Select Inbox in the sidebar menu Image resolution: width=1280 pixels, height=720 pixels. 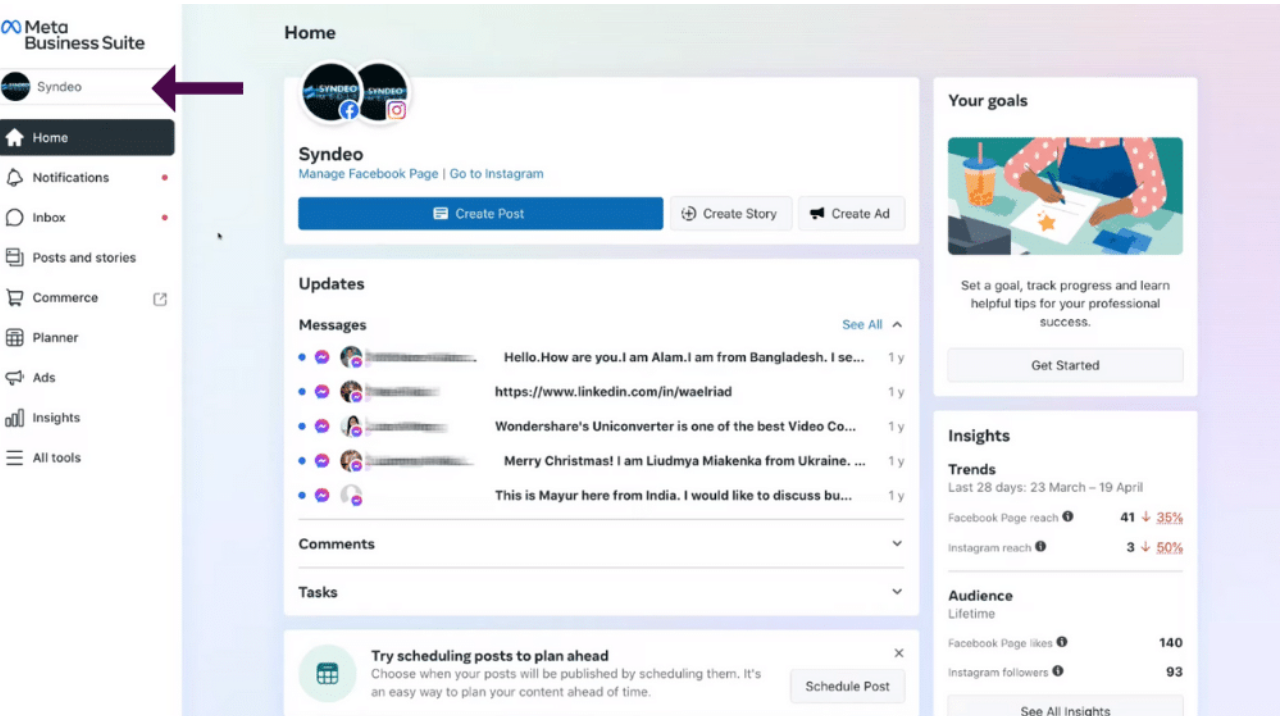pyautogui.click(x=49, y=217)
